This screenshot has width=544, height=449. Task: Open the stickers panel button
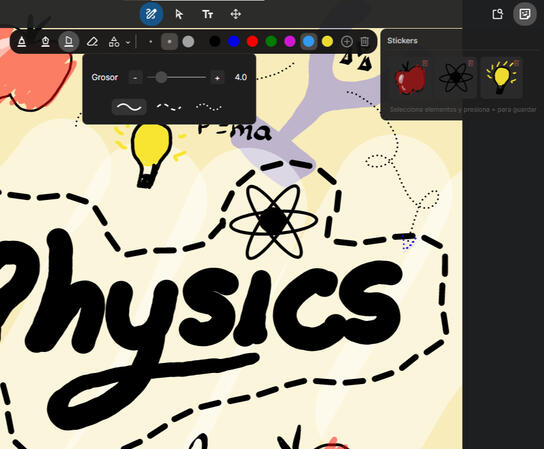coord(525,14)
